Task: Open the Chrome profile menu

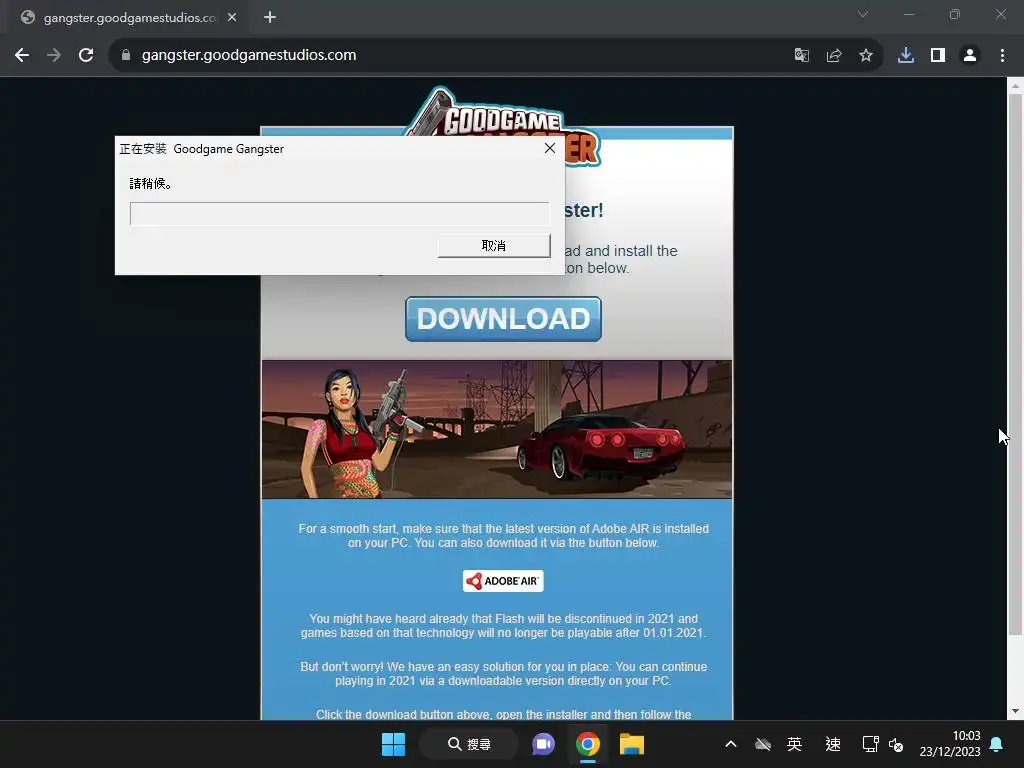Action: pos(970,56)
